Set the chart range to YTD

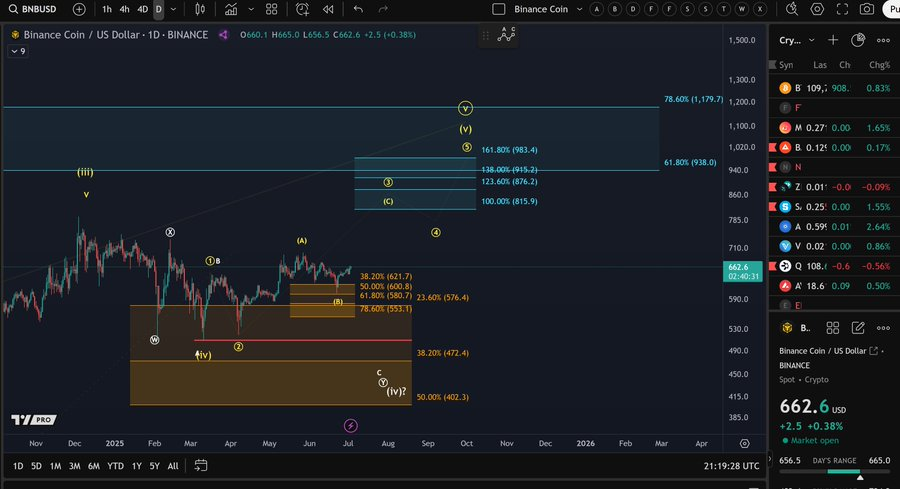click(115, 466)
